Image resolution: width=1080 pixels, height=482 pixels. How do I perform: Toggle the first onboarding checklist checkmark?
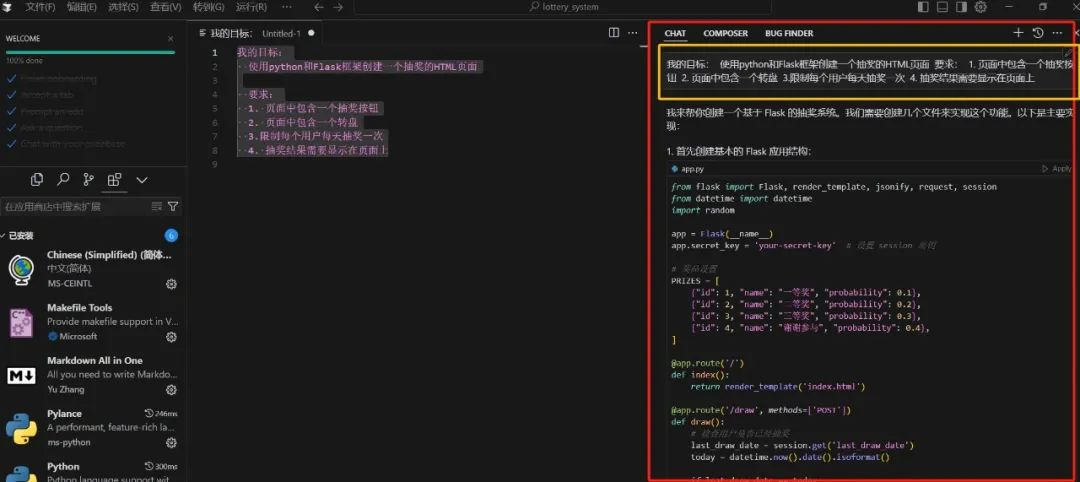(11, 78)
